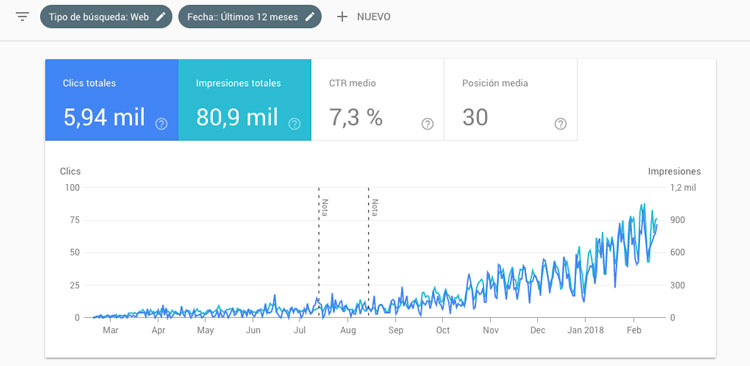
Task: Open the filter list icon
Action: click(x=22, y=17)
